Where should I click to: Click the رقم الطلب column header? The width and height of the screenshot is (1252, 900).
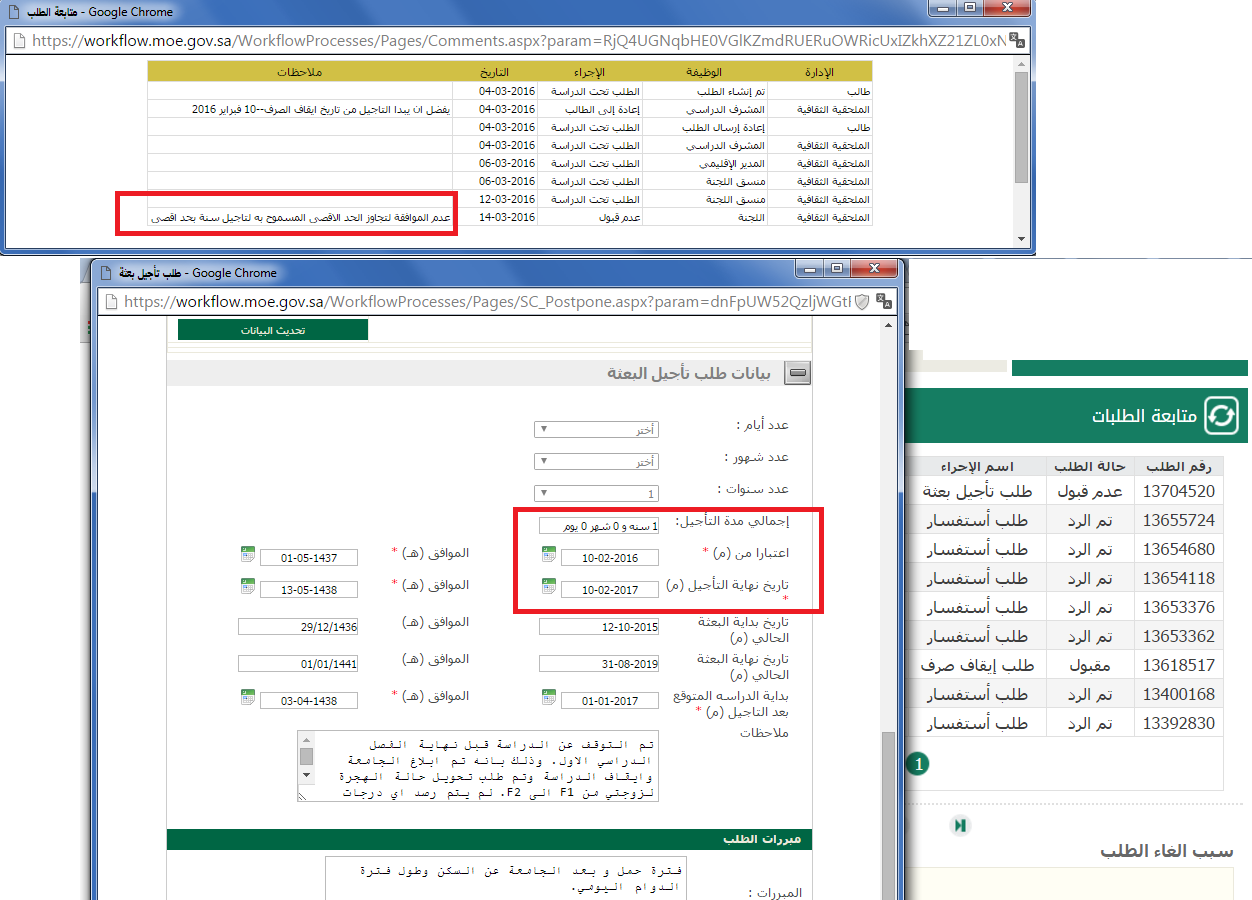click(x=1178, y=467)
